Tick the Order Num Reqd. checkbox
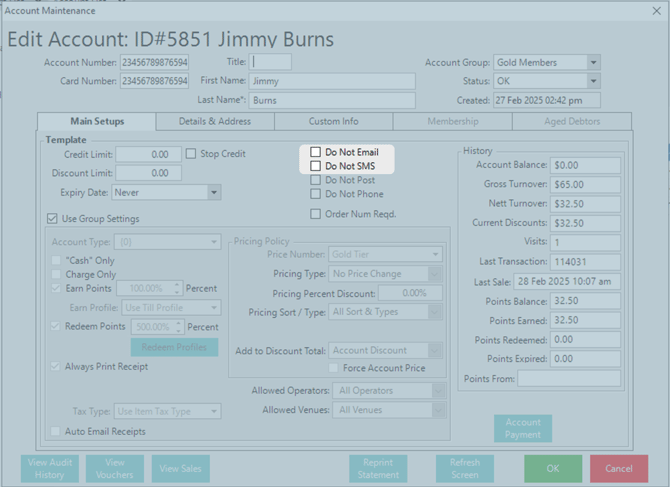 pyautogui.click(x=316, y=213)
